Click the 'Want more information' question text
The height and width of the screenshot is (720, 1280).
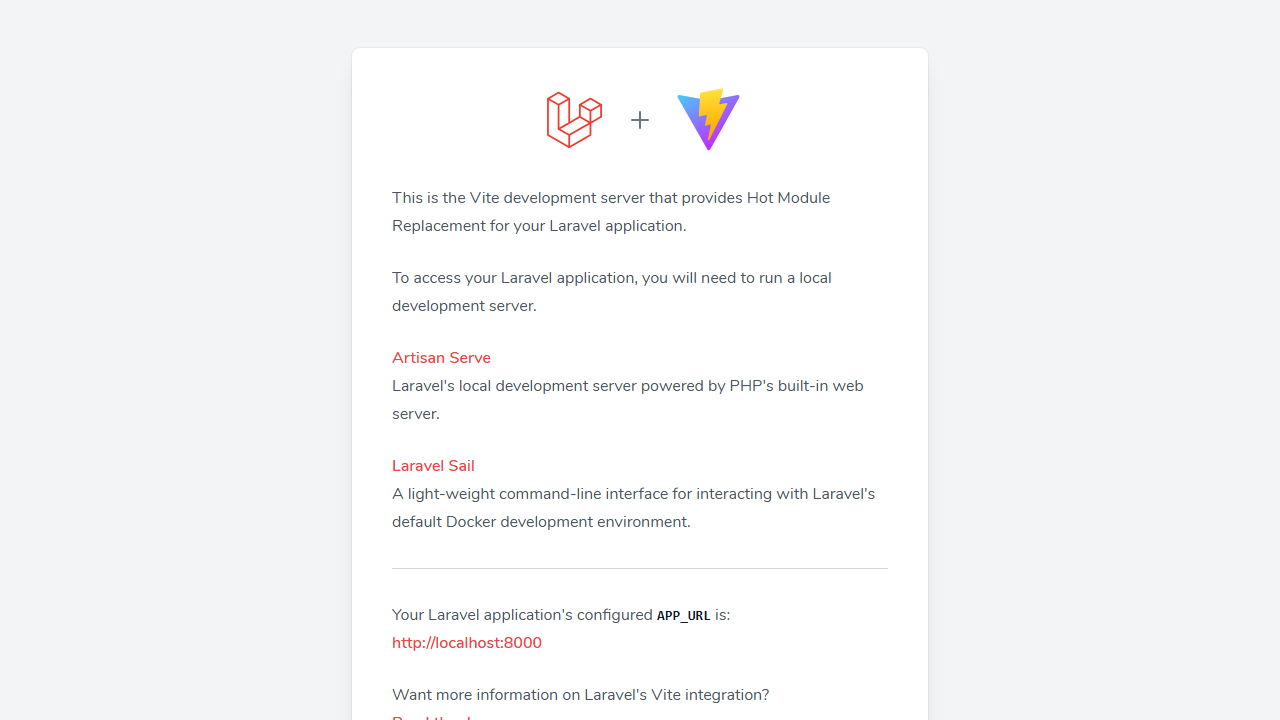pyautogui.click(x=580, y=695)
